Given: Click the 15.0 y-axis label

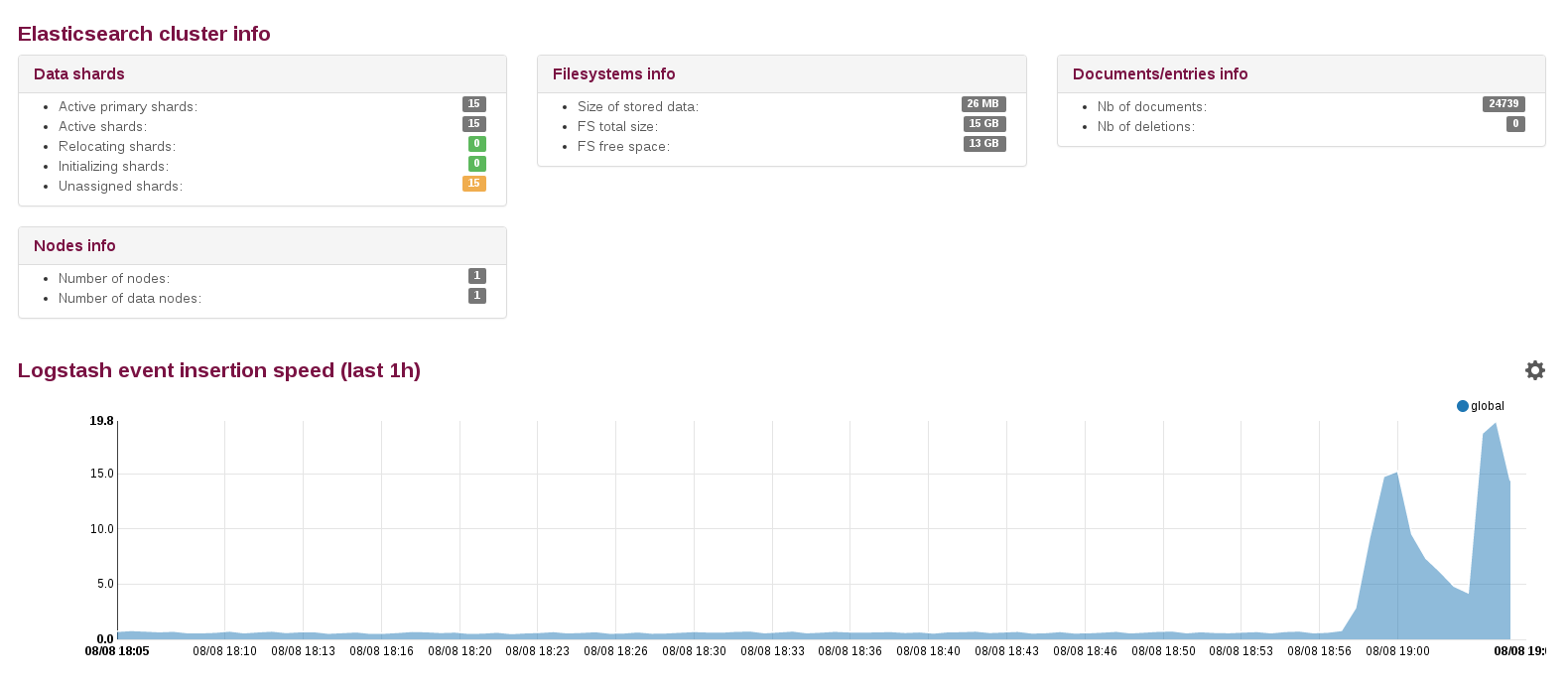Looking at the screenshot, I should tap(101, 474).
